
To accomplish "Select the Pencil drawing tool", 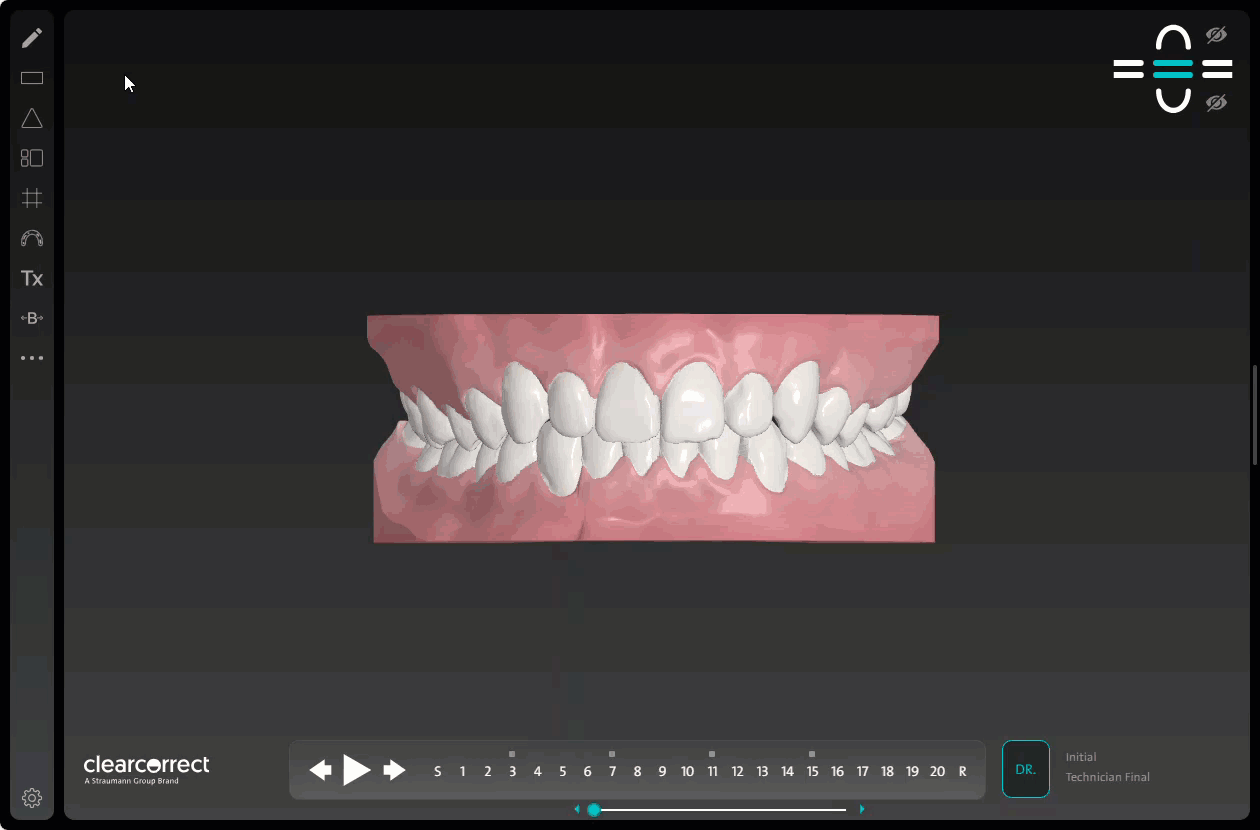I will (31, 36).
